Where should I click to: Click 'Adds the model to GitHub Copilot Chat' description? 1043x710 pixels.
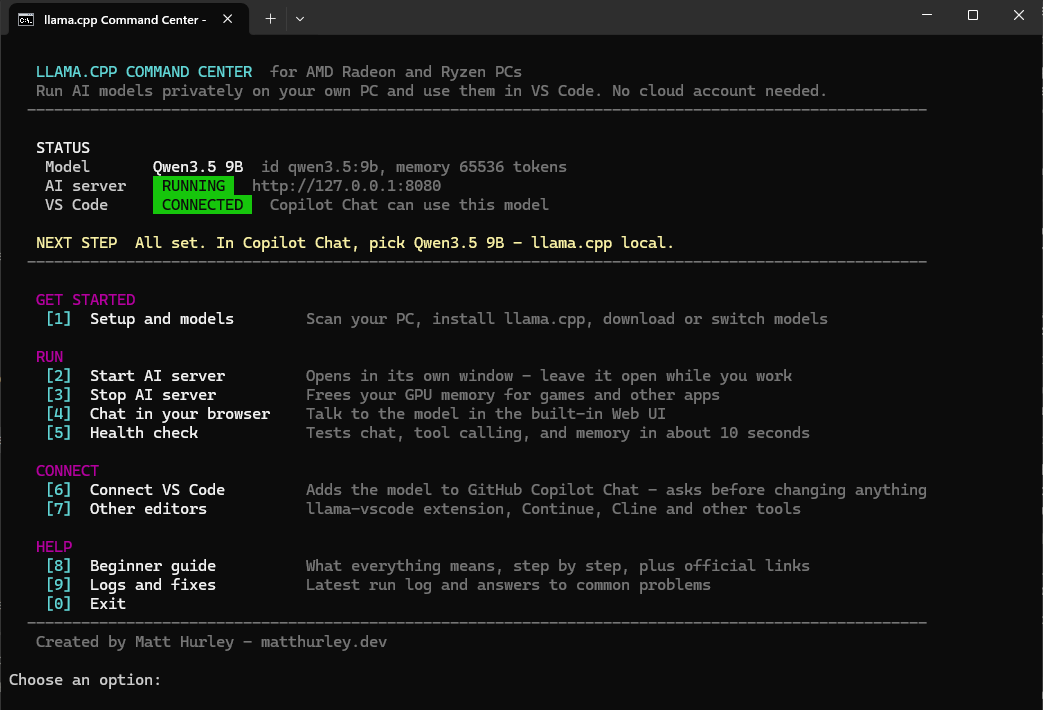pyautogui.click(x=616, y=490)
